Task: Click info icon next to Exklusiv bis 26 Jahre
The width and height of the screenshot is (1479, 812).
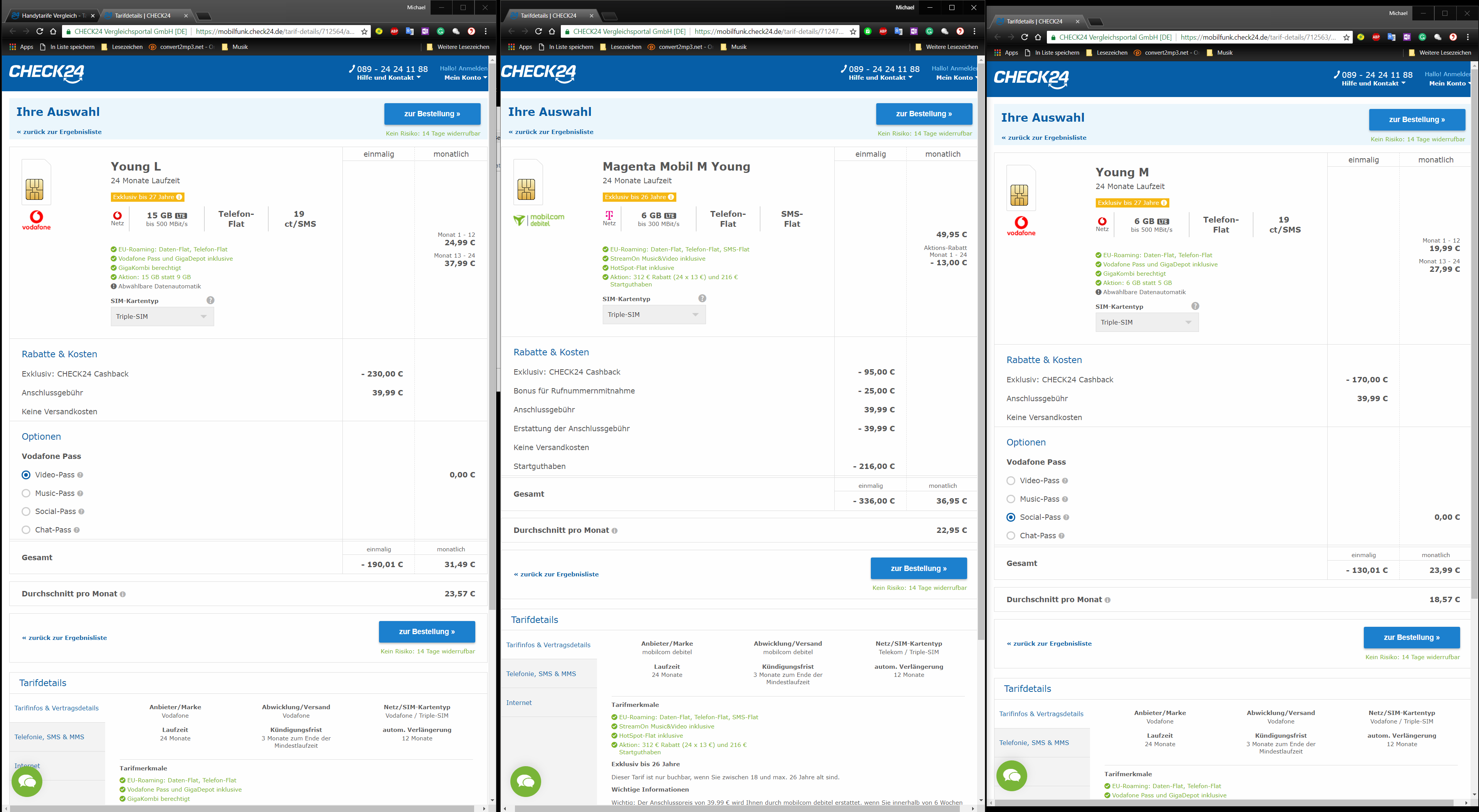Action: click(x=671, y=197)
